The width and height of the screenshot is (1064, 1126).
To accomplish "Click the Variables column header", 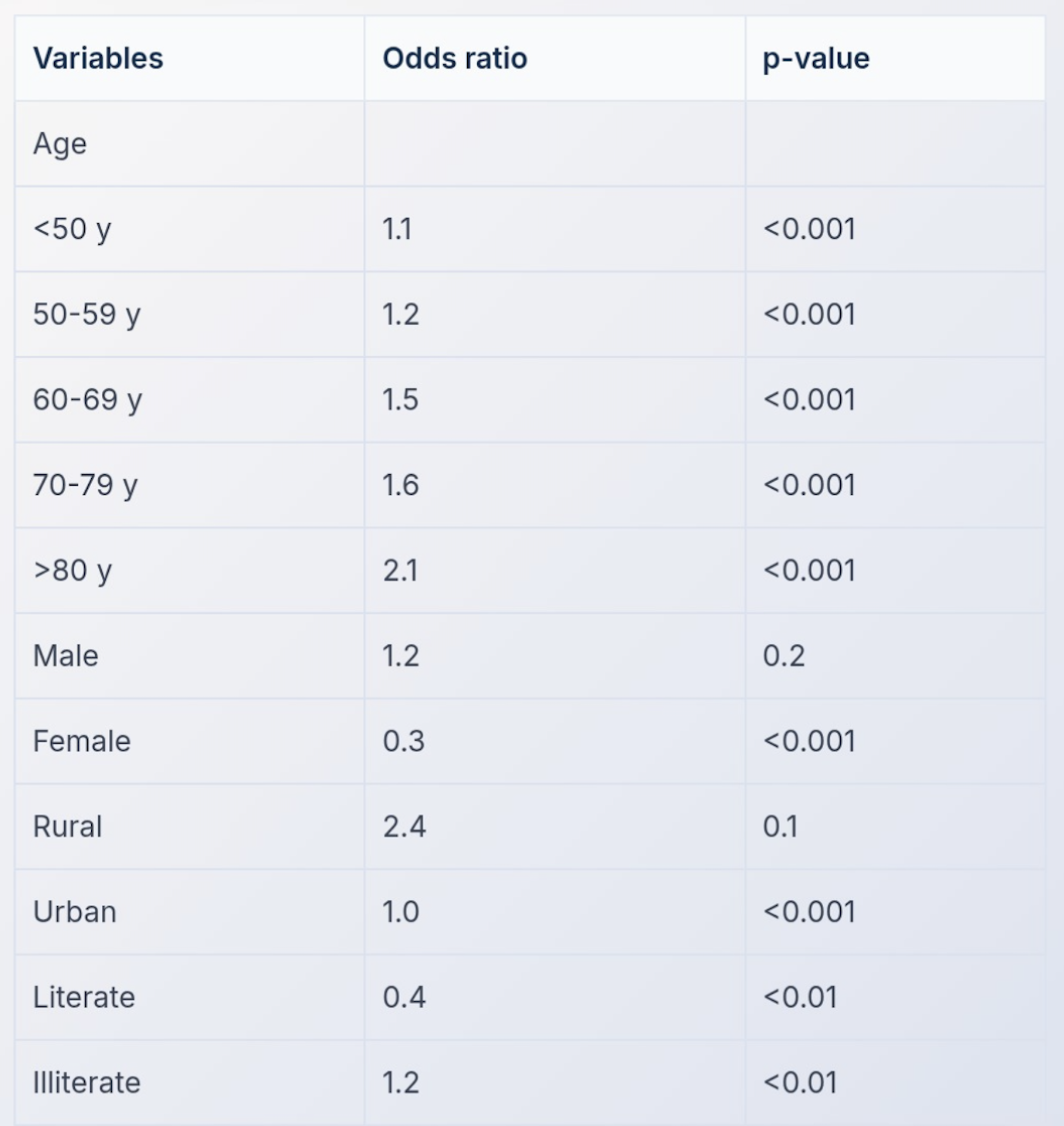I will (98, 59).
